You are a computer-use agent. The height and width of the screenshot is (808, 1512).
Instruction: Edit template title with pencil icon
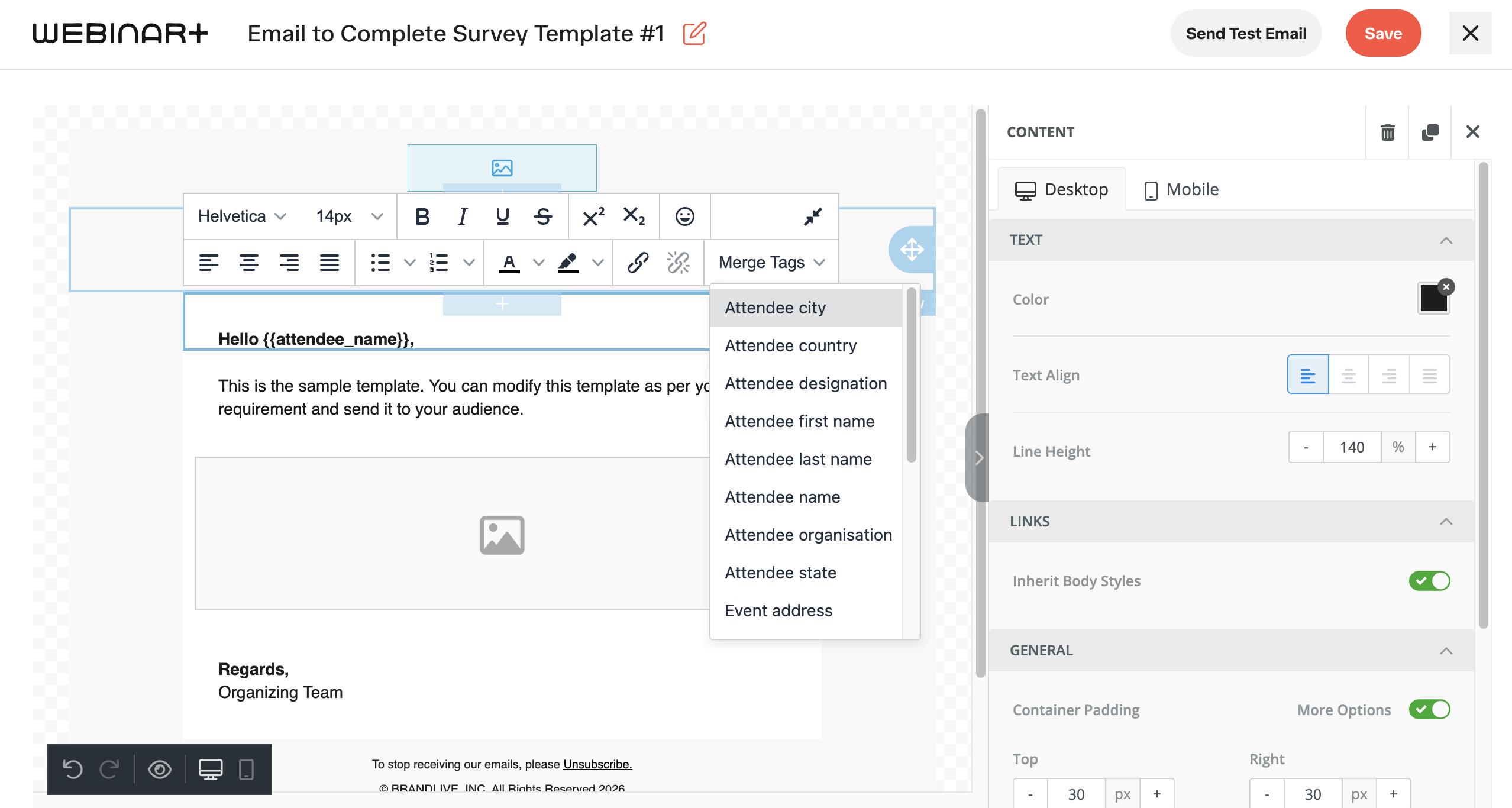[x=694, y=34]
